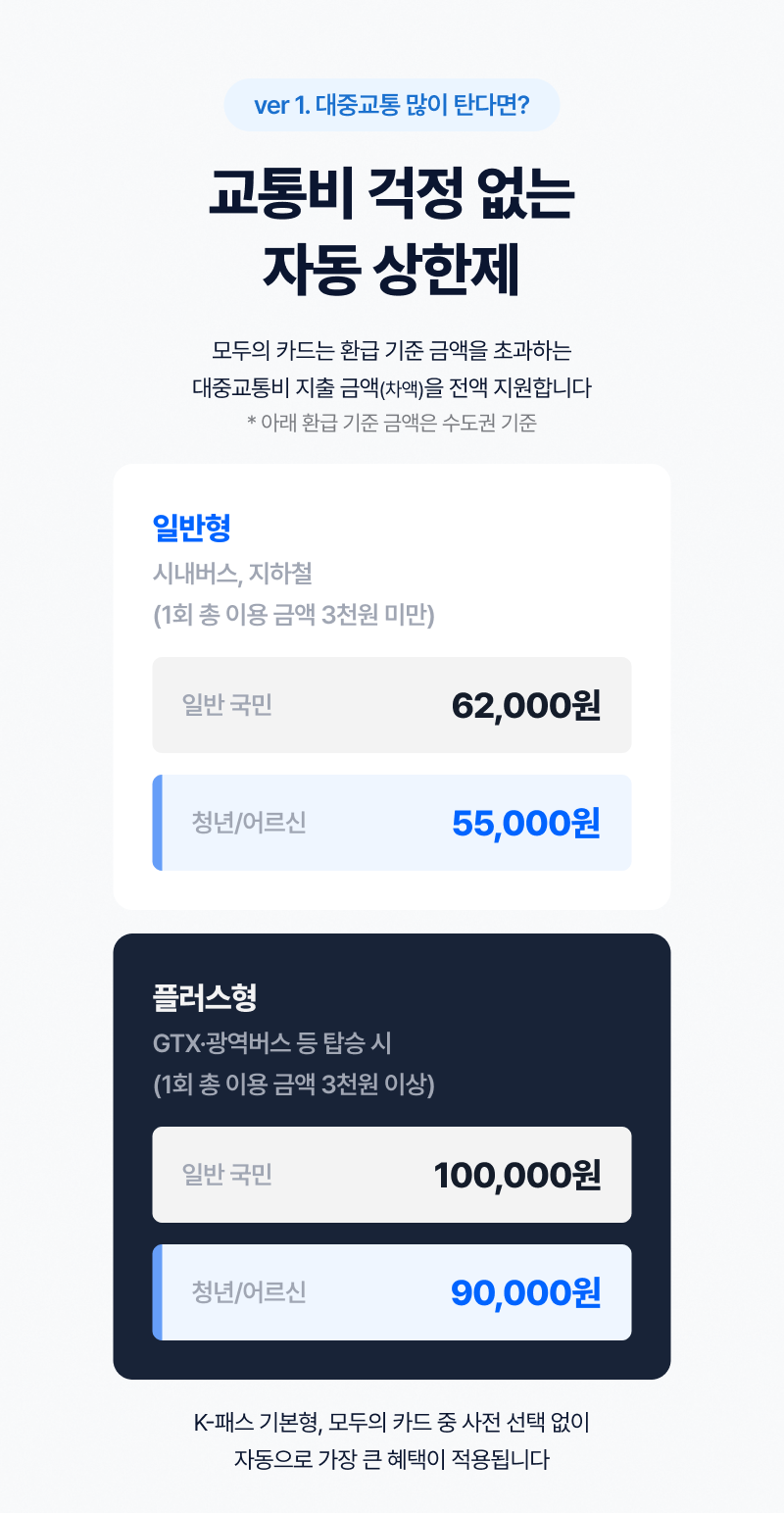Select the "모두의 카드는 환급 기준 금액을" description
Screen dimensions: 784x1513
point(391,350)
